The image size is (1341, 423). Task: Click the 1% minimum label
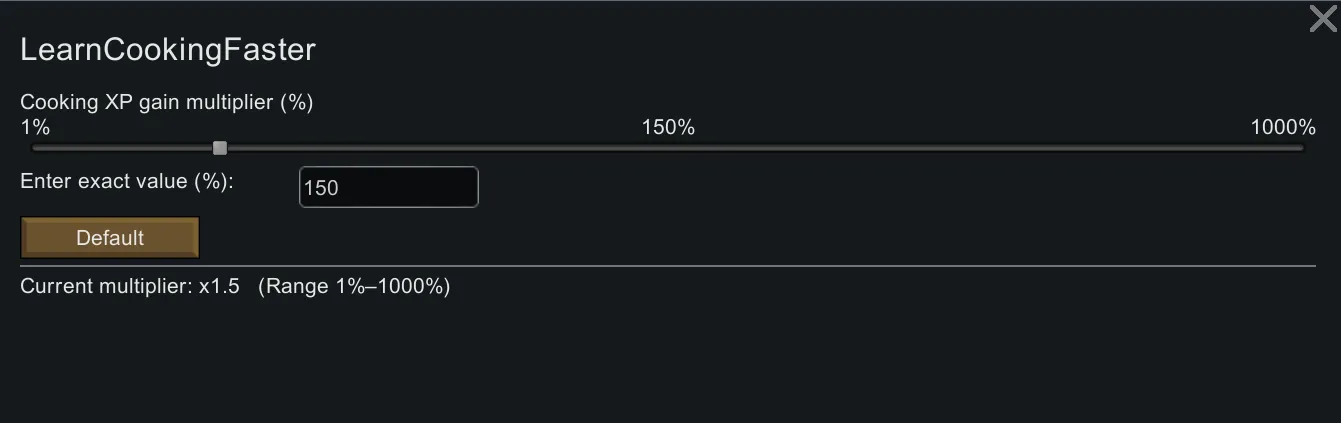tap(35, 127)
